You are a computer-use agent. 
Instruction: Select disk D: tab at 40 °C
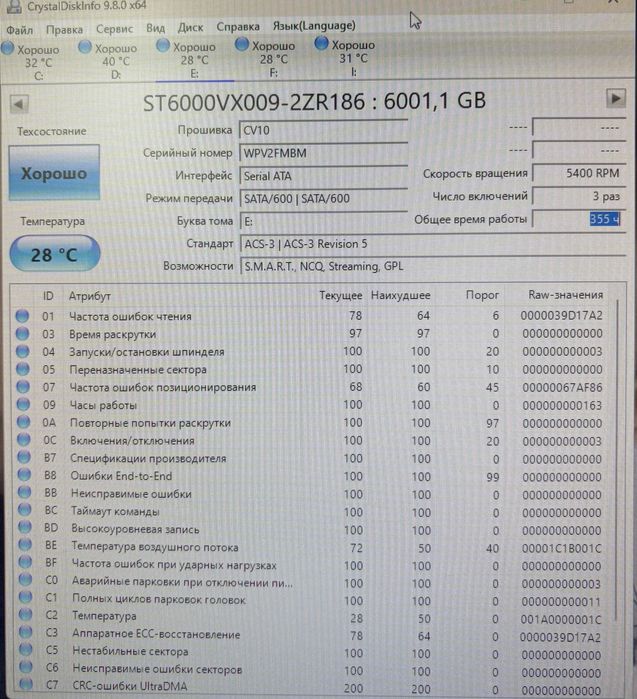(x=108, y=61)
